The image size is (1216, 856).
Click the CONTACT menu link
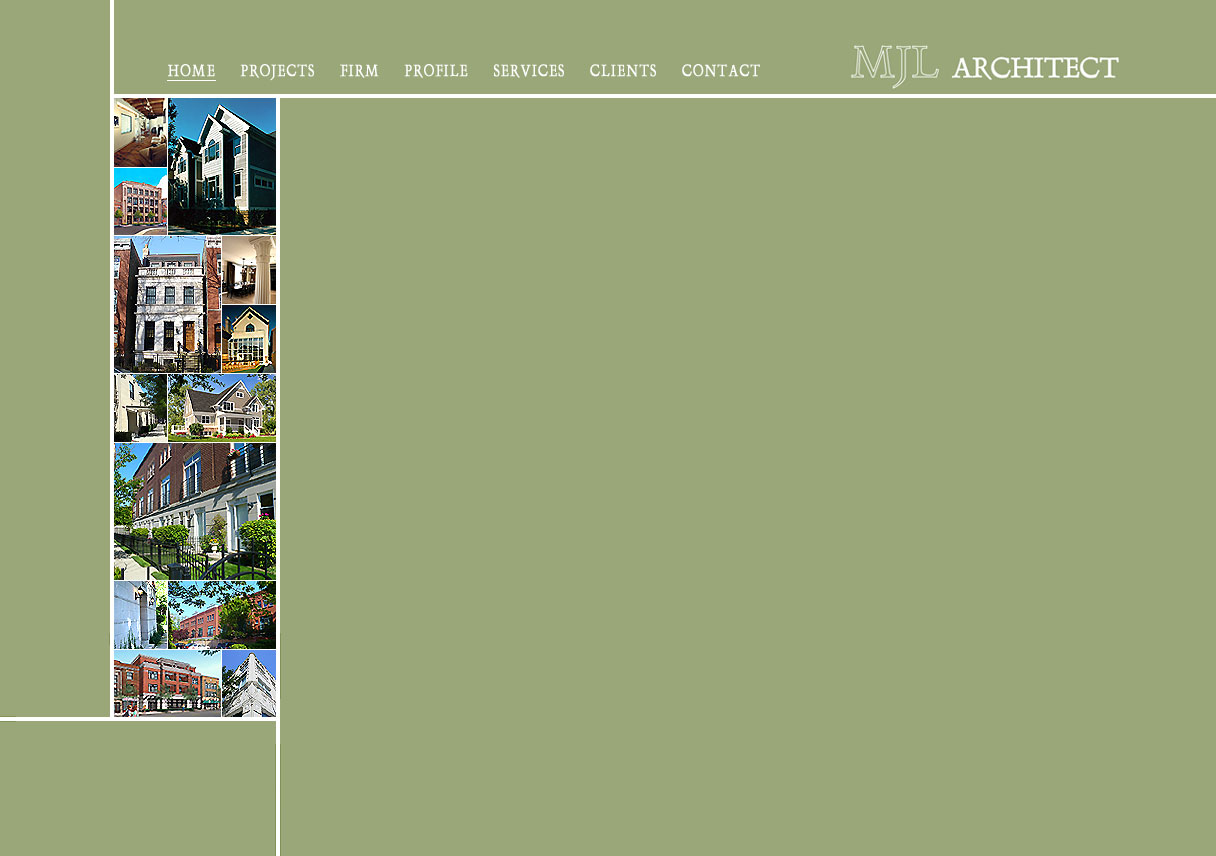tap(721, 71)
